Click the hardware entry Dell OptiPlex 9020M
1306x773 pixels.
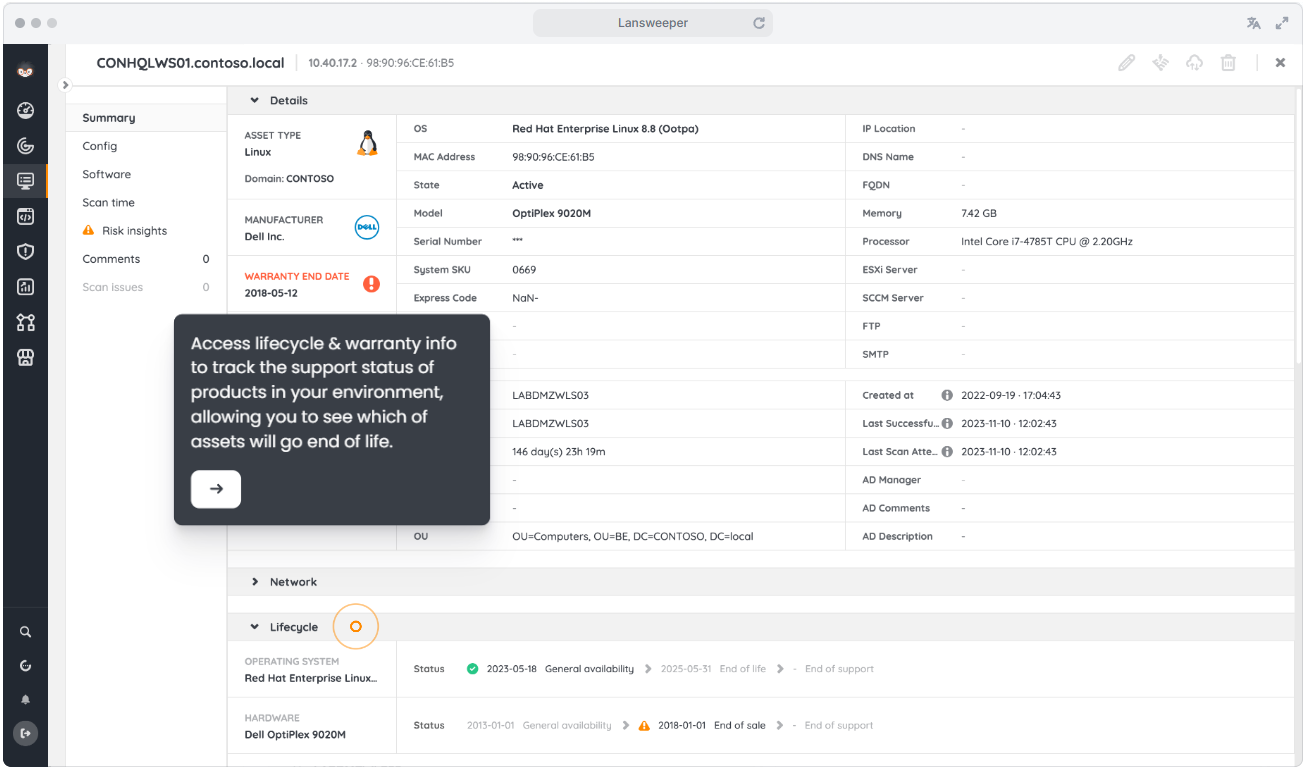point(295,734)
